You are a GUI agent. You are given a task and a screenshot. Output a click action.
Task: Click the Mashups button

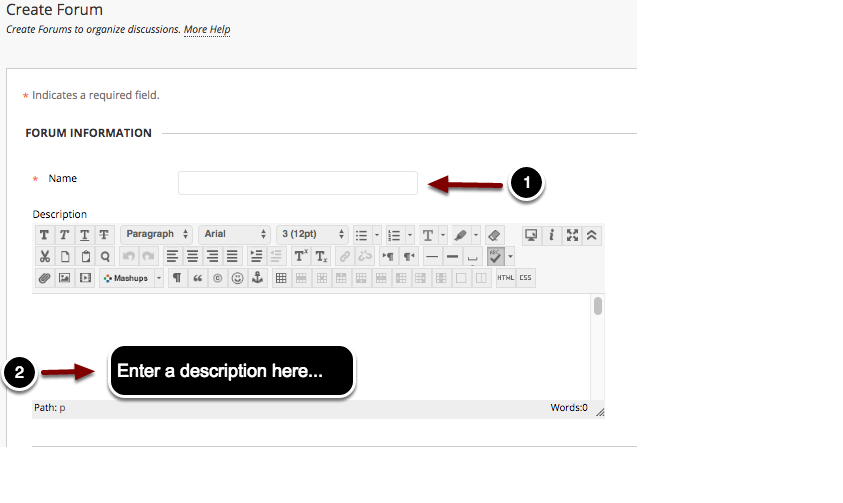(127, 278)
